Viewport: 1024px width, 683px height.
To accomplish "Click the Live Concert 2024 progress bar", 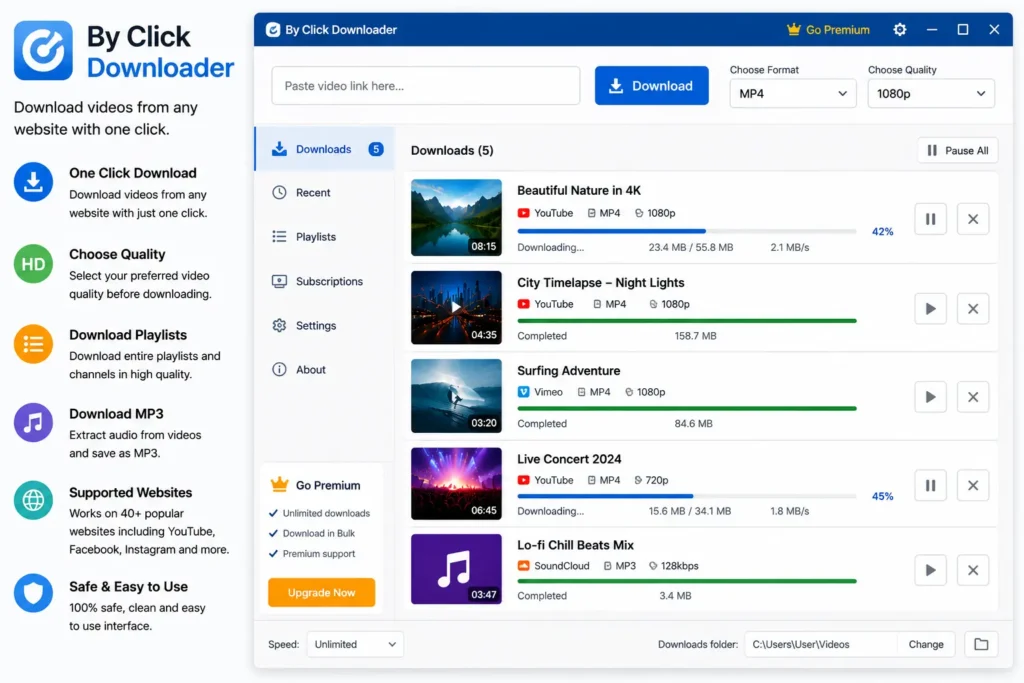I will (686, 496).
